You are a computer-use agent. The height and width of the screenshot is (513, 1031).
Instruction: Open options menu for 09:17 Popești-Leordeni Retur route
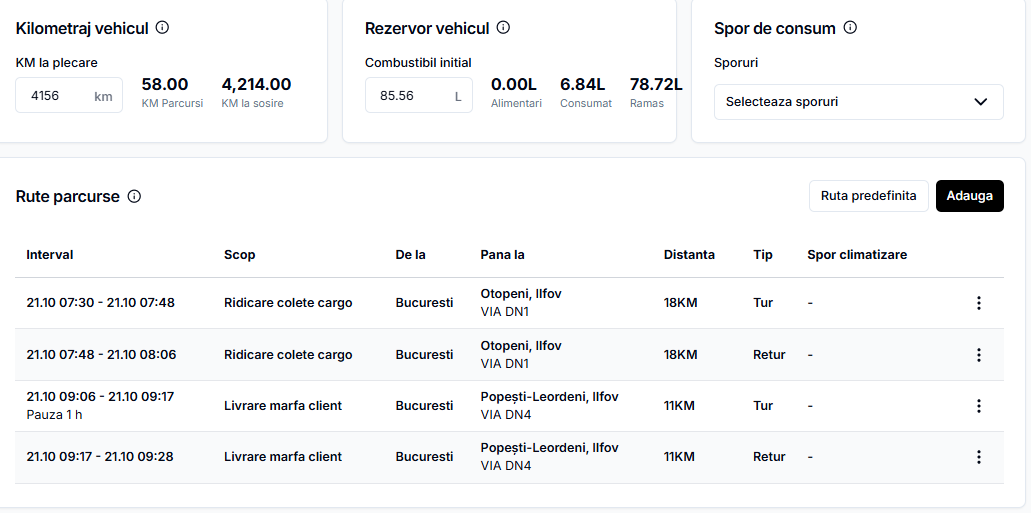(x=978, y=457)
